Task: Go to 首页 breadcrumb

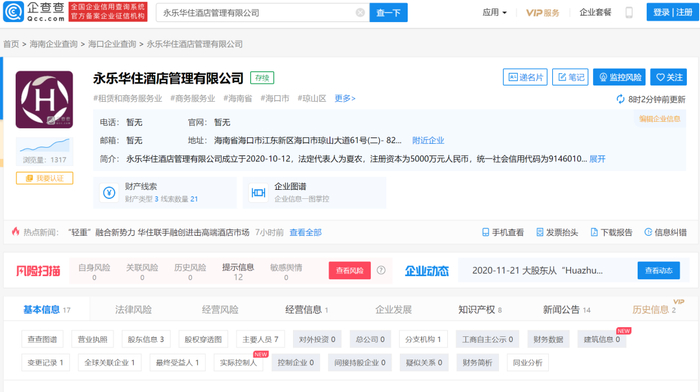Action: click(11, 44)
